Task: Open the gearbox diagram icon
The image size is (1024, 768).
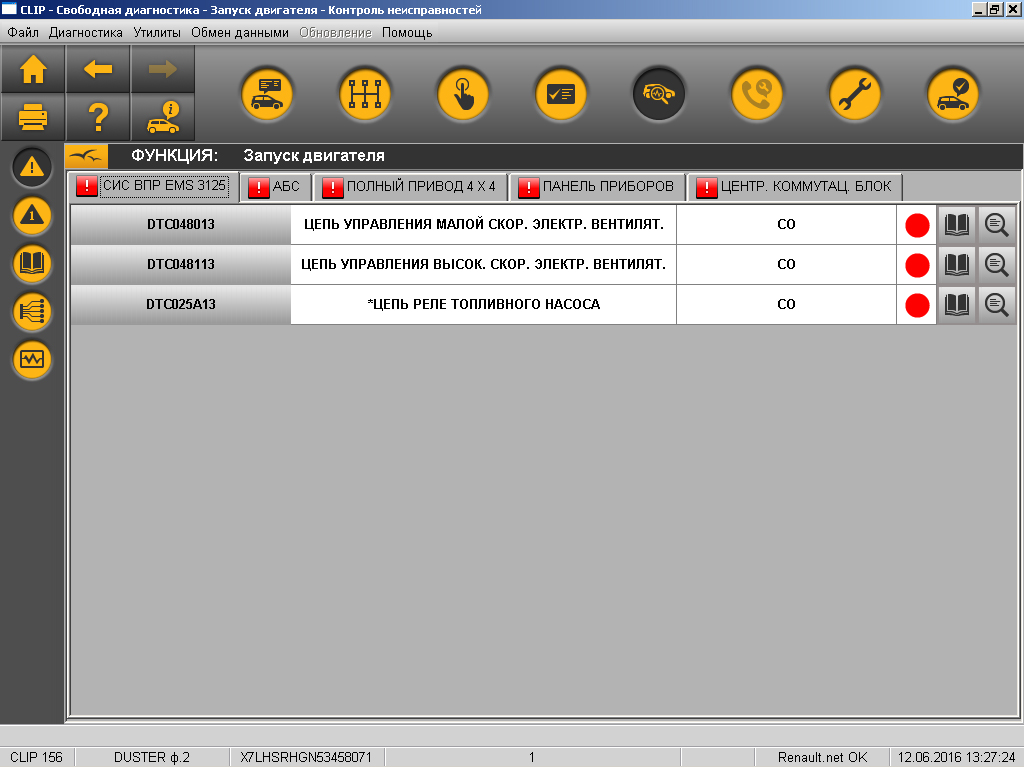Action: pyautogui.click(x=365, y=94)
